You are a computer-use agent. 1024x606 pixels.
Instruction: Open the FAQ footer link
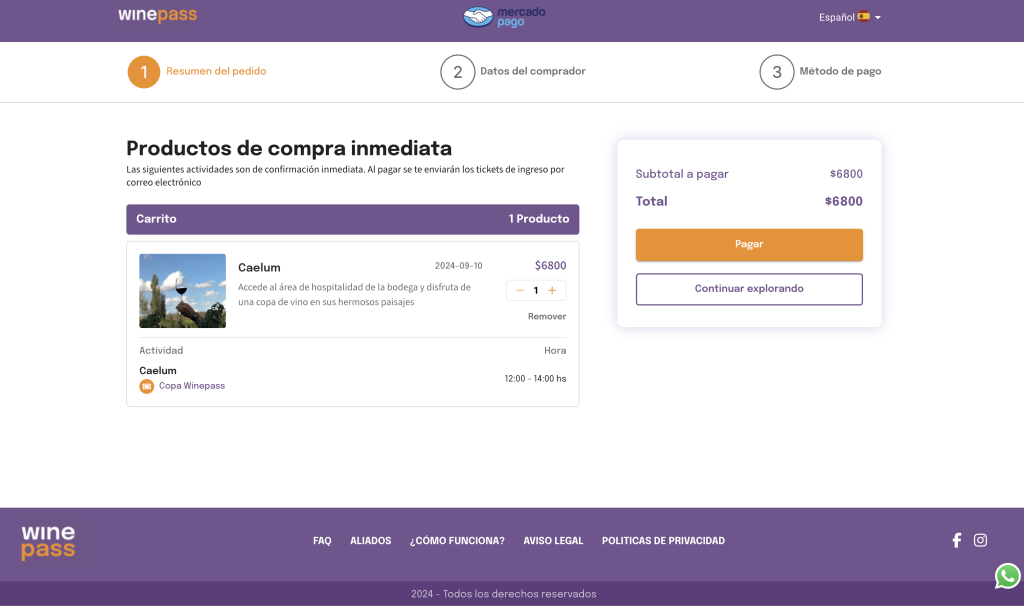pos(322,541)
